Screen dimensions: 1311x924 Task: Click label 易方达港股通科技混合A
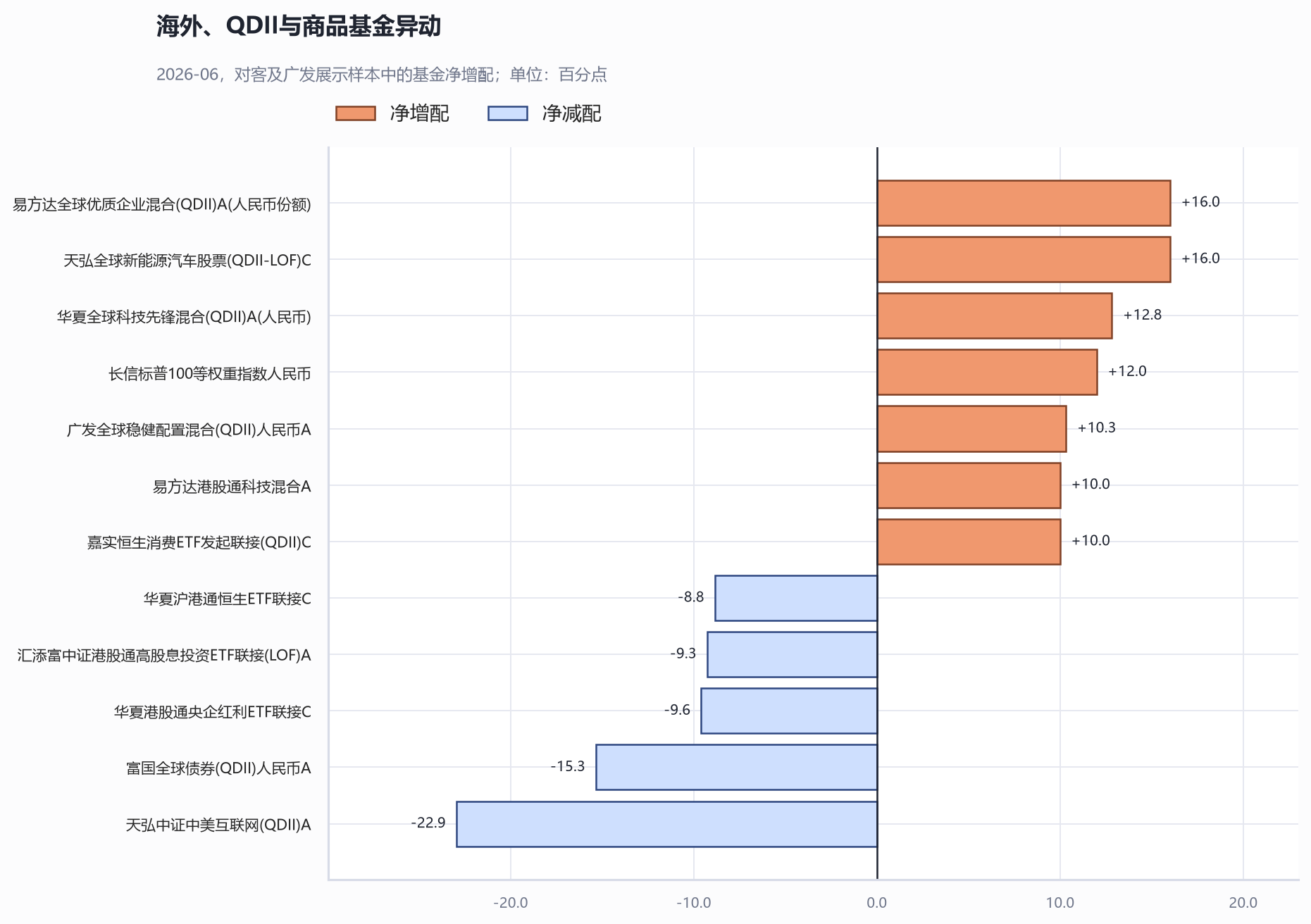click(232, 487)
